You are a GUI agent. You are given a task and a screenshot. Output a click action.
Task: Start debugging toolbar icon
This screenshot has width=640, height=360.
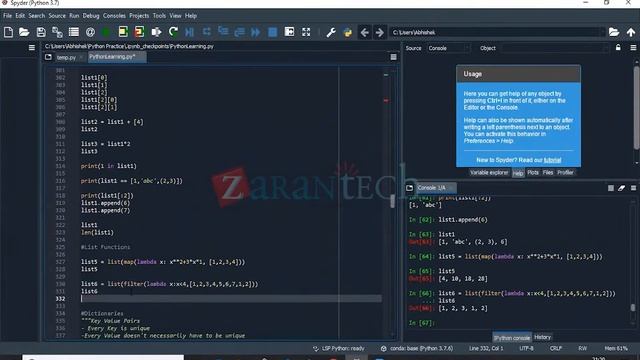(189, 32)
